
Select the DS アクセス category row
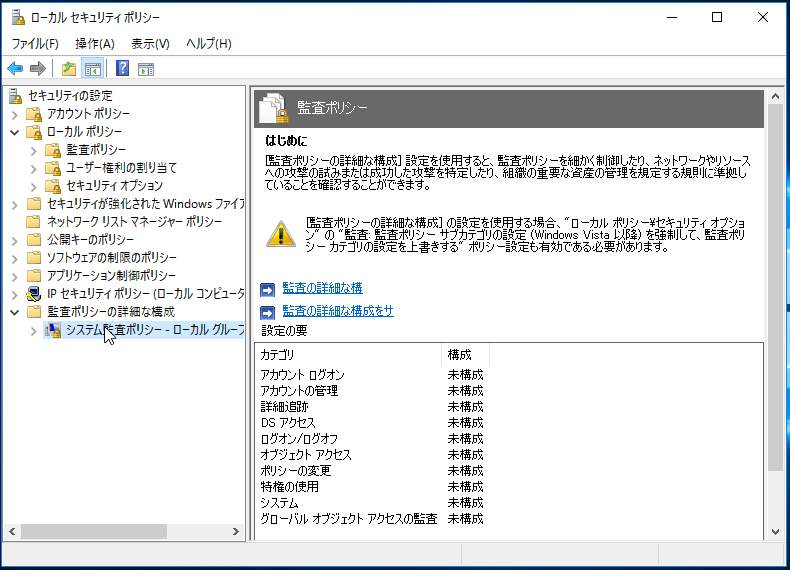coord(372,423)
